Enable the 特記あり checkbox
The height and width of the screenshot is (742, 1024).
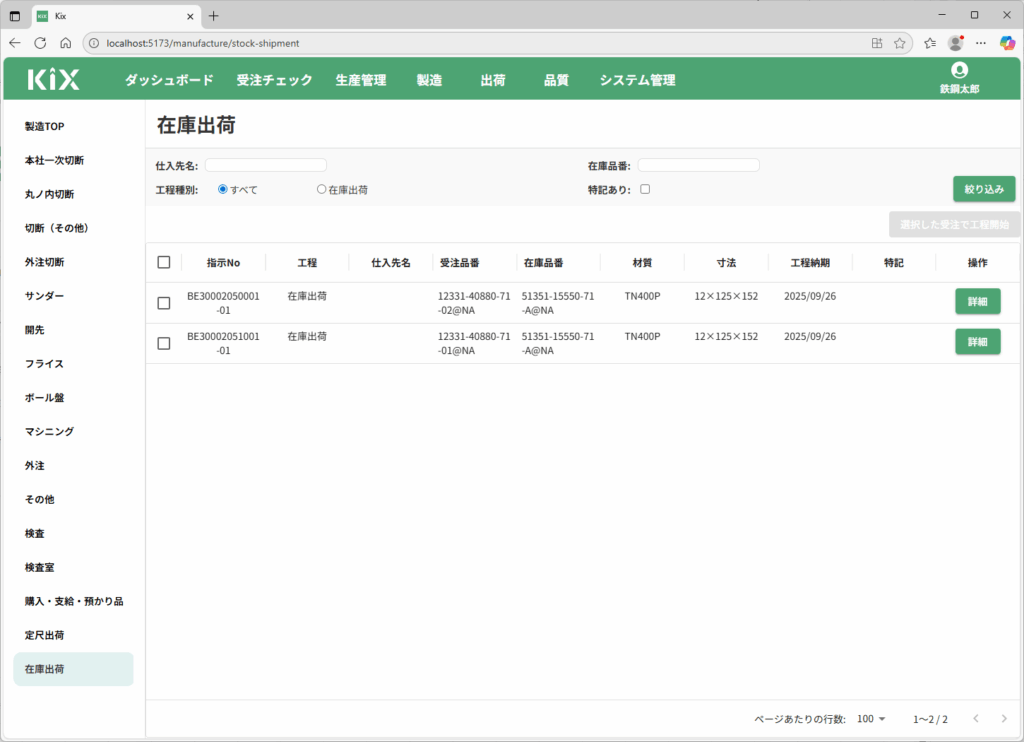[x=645, y=189]
